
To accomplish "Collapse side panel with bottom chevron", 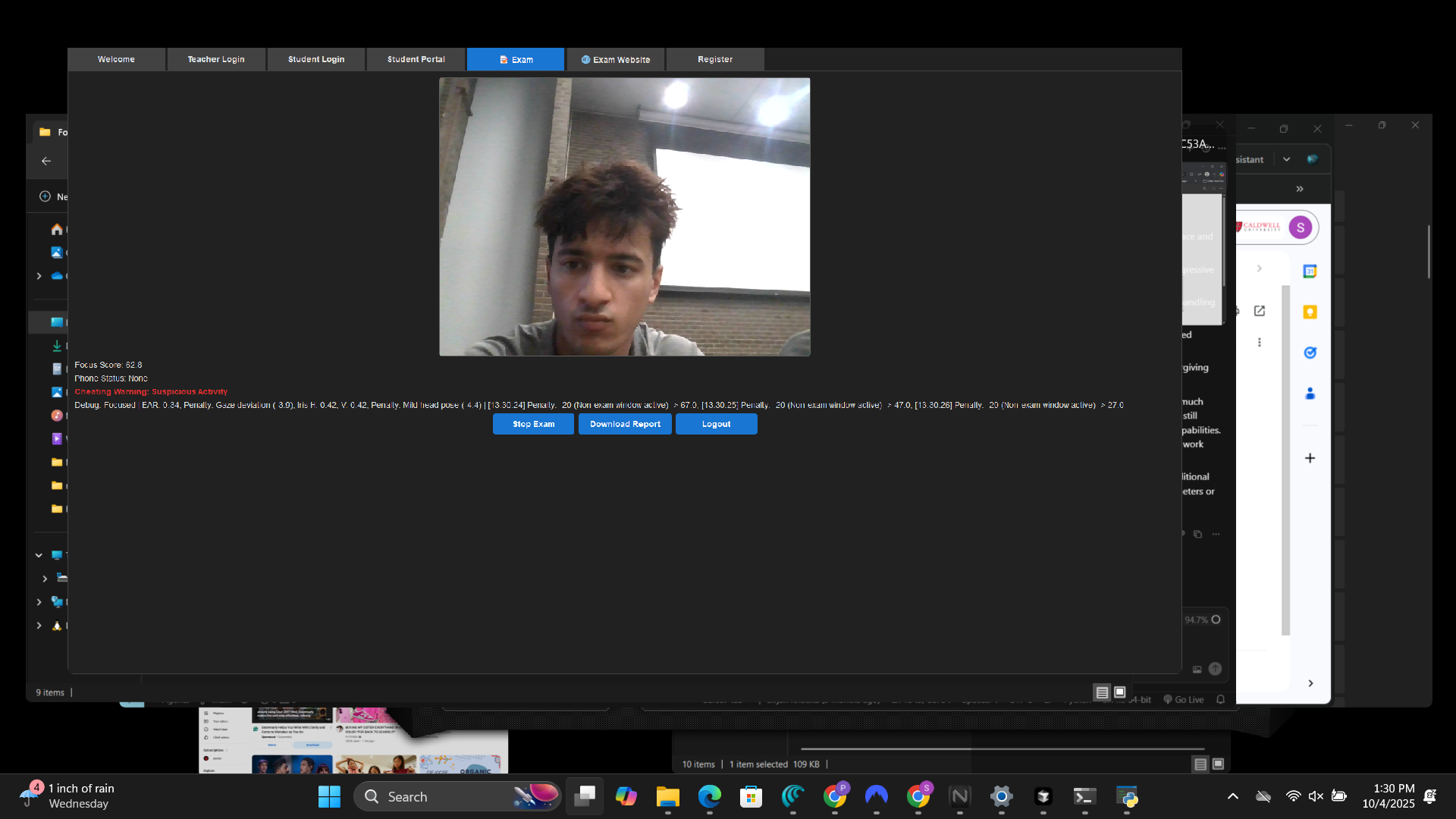I will tap(1310, 683).
